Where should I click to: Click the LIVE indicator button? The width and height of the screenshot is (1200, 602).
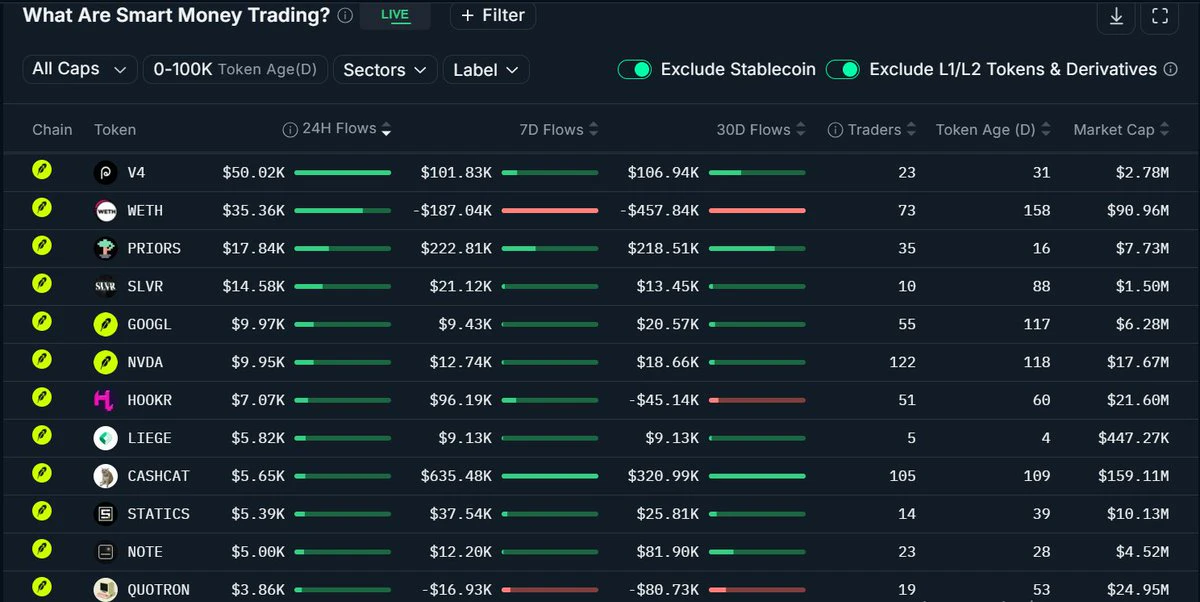pos(395,16)
